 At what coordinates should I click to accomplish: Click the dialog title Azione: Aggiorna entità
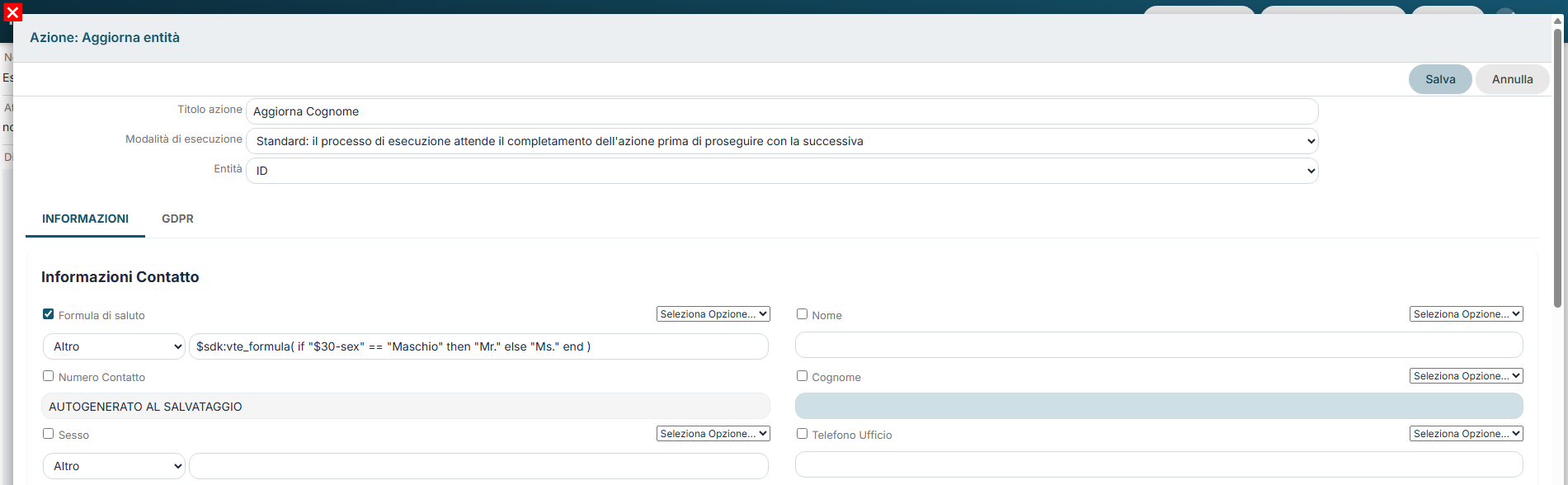(105, 37)
